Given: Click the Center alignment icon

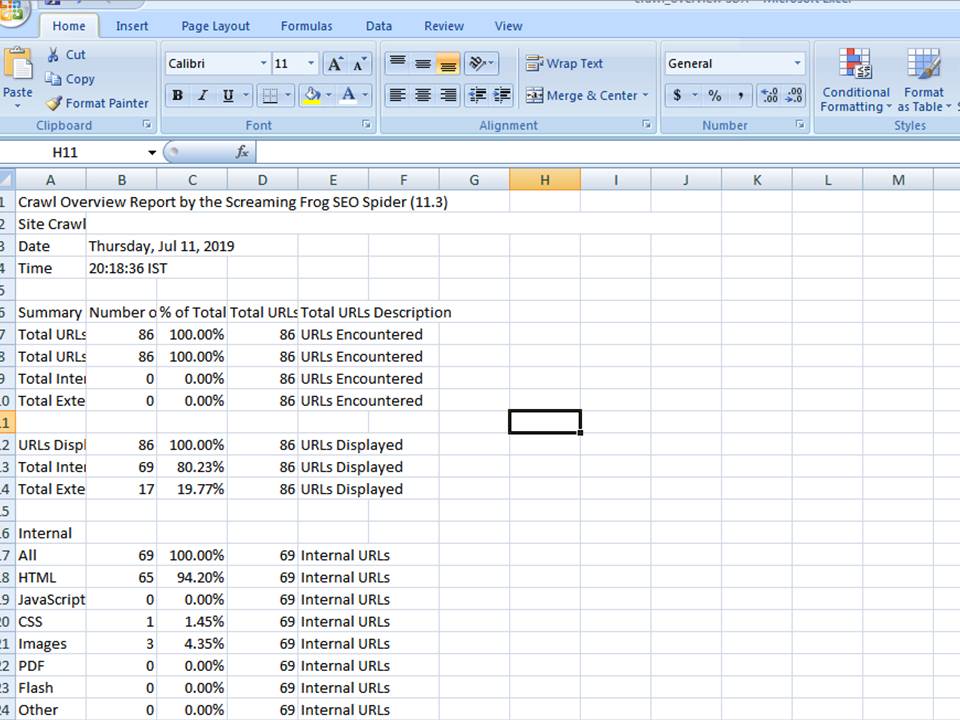Looking at the screenshot, I should click(421, 95).
